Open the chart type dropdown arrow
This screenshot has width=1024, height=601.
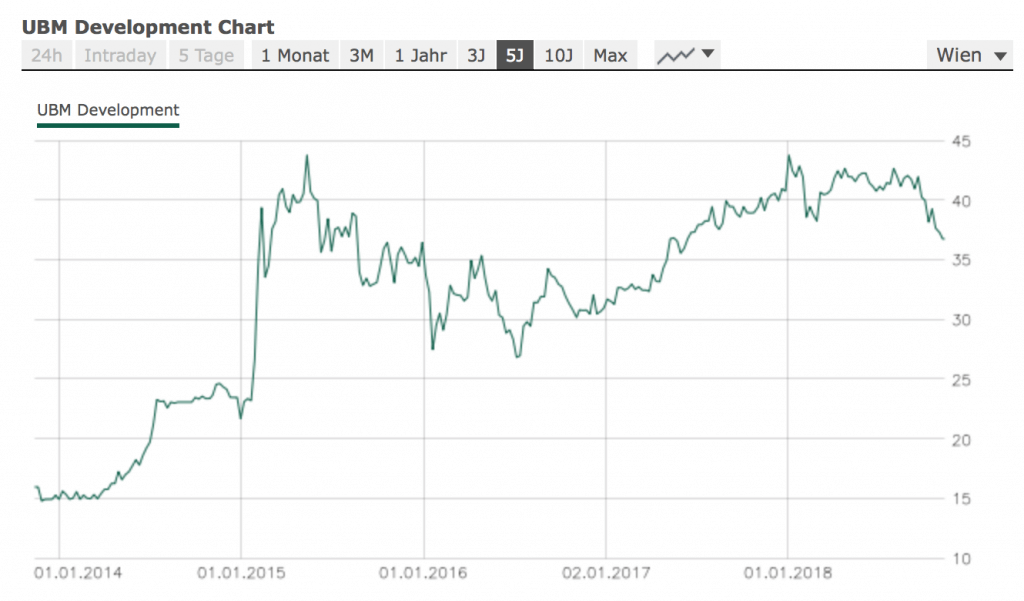tap(708, 54)
